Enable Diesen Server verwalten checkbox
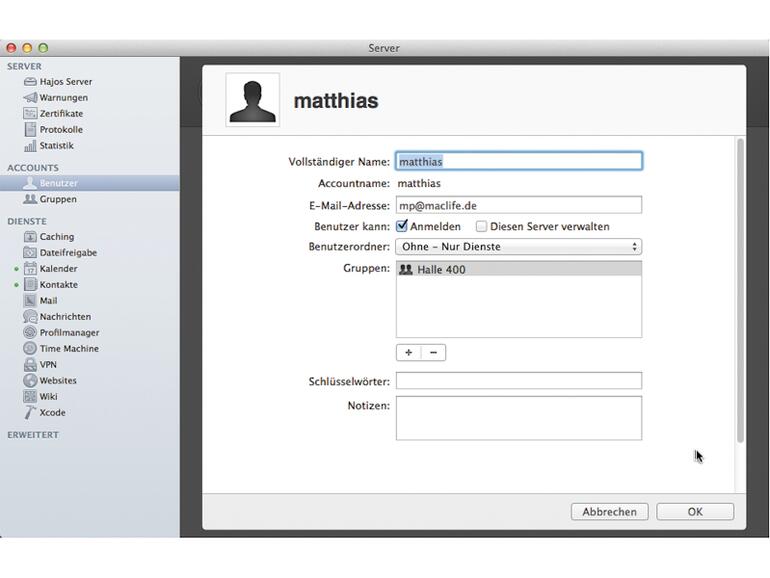 [481, 226]
